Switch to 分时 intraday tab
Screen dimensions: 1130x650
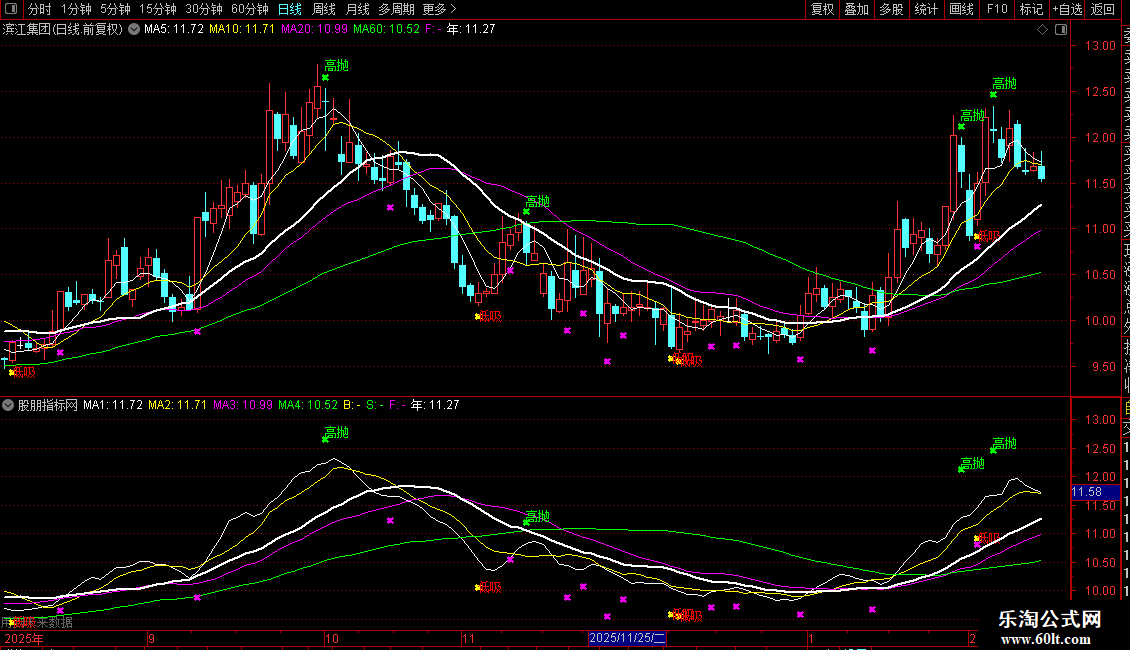coord(40,9)
